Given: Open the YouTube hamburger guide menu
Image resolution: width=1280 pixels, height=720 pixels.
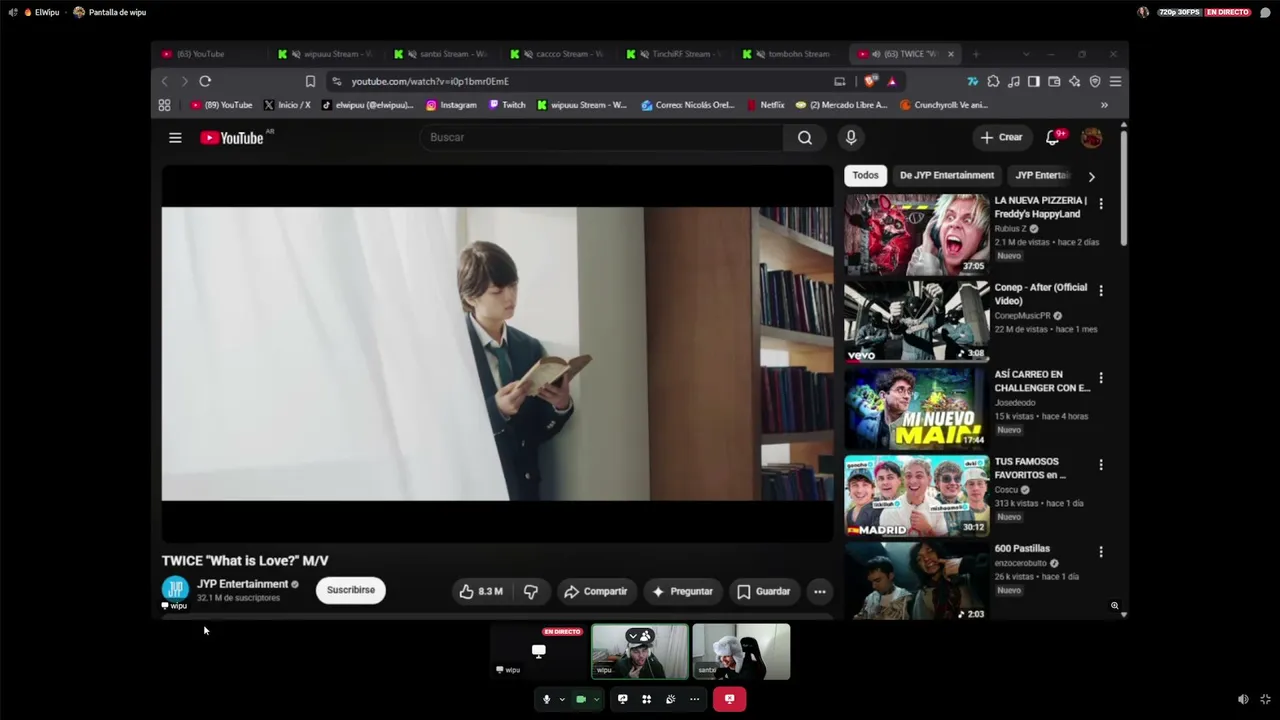Looking at the screenshot, I should pos(175,138).
